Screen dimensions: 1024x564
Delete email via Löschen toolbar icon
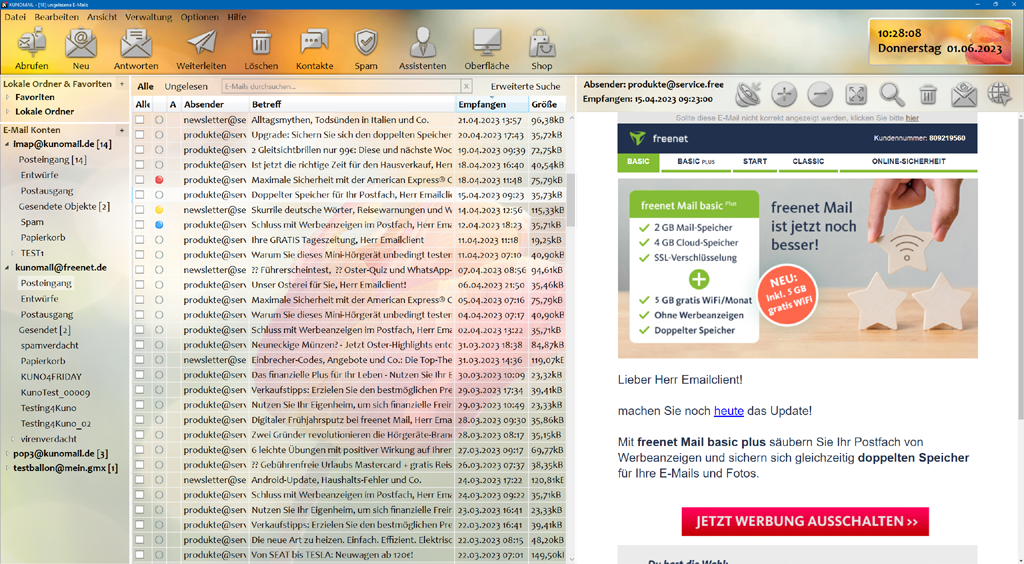[261, 49]
